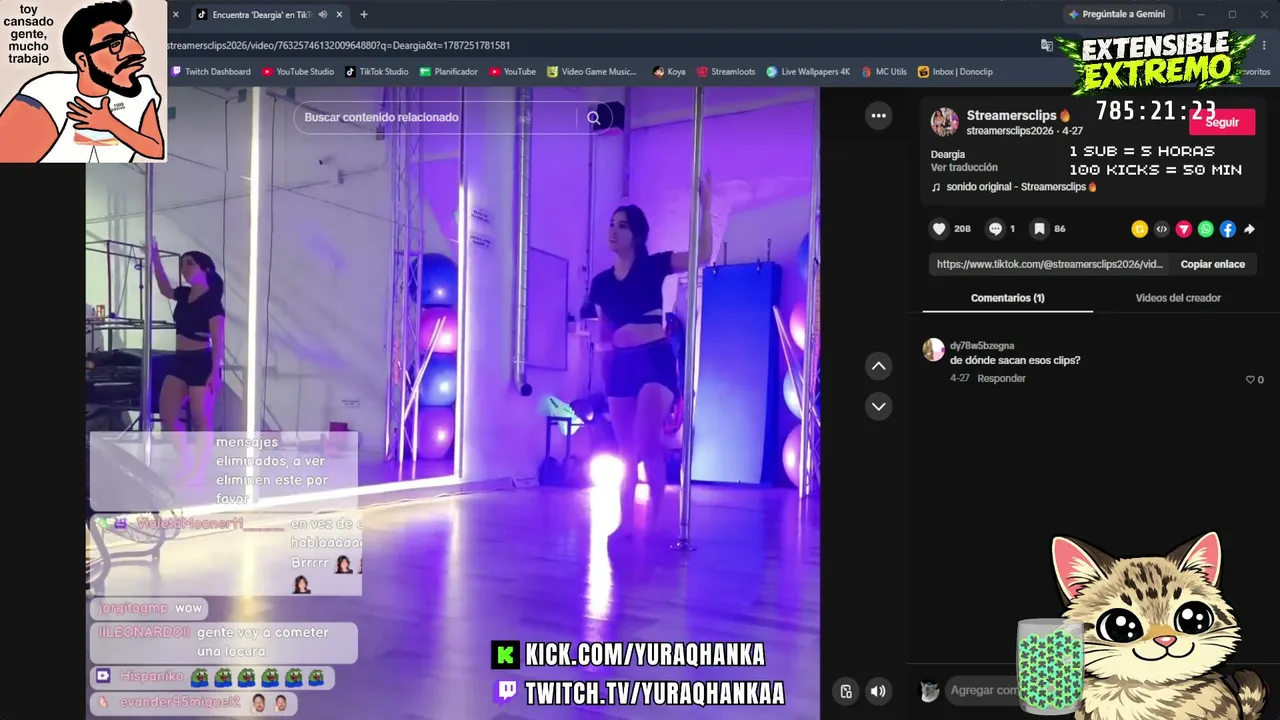Click commenter name dy78w5bzegna
This screenshot has width=1280, height=720.
[x=982, y=345]
